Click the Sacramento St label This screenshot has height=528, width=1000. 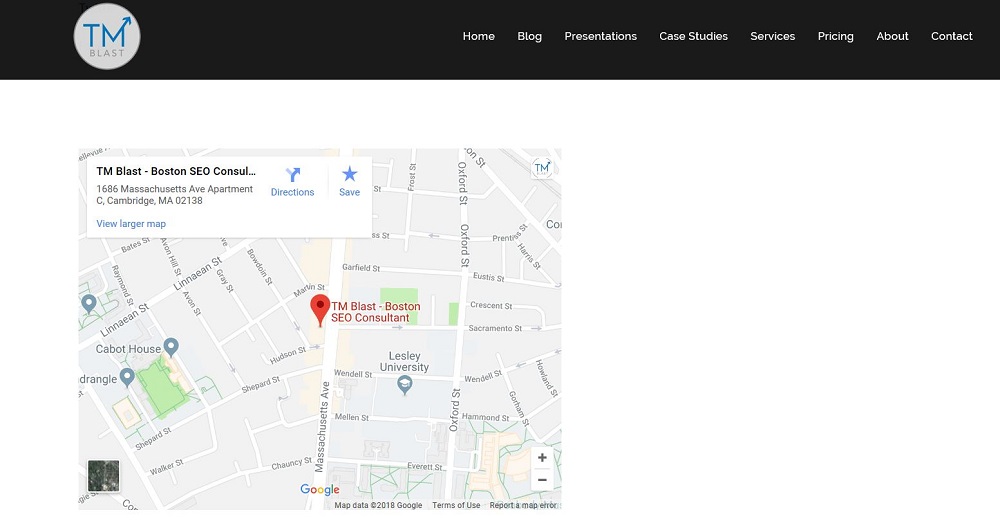pos(495,328)
